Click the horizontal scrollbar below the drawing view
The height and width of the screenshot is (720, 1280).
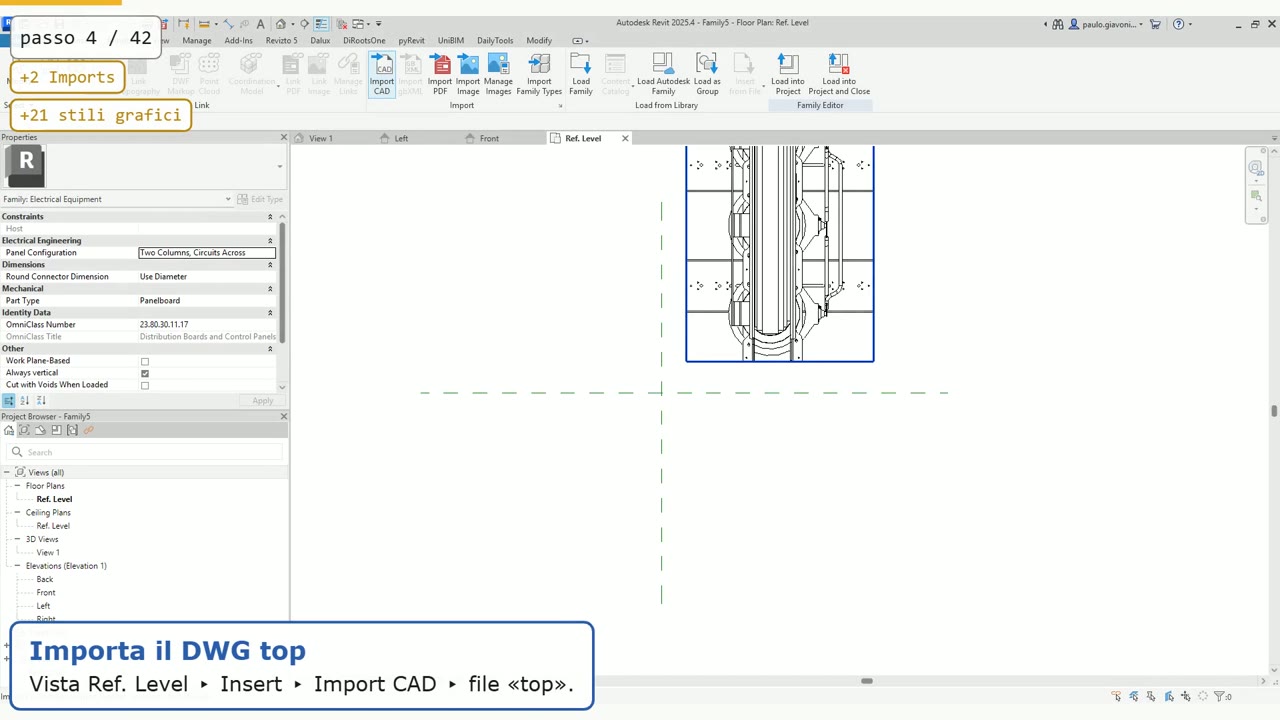point(867,681)
